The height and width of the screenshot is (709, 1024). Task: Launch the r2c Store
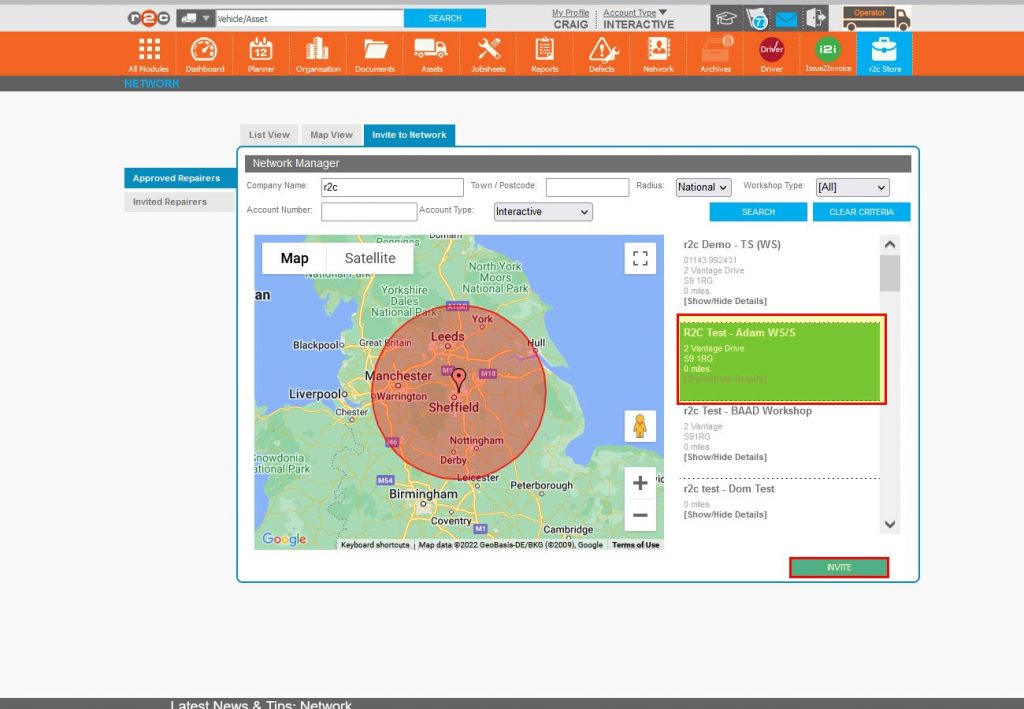885,54
